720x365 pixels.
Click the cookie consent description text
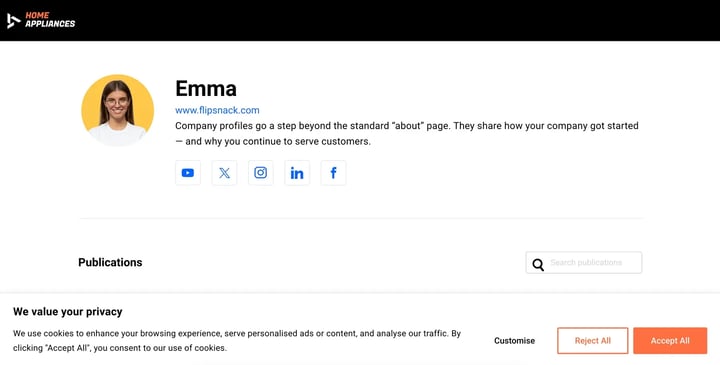point(237,341)
